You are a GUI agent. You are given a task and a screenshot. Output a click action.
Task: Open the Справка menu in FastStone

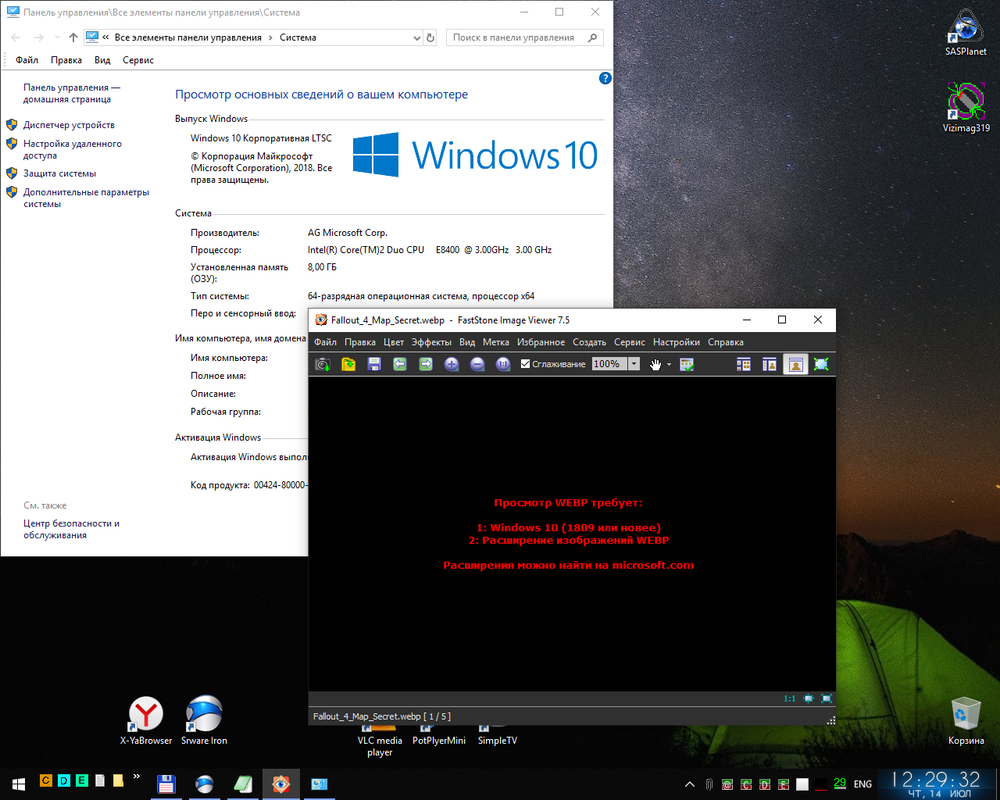tap(725, 342)
